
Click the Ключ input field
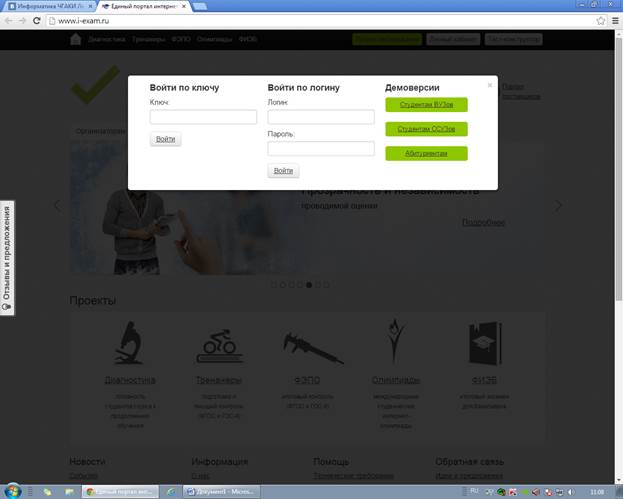[x=203, y=117]
